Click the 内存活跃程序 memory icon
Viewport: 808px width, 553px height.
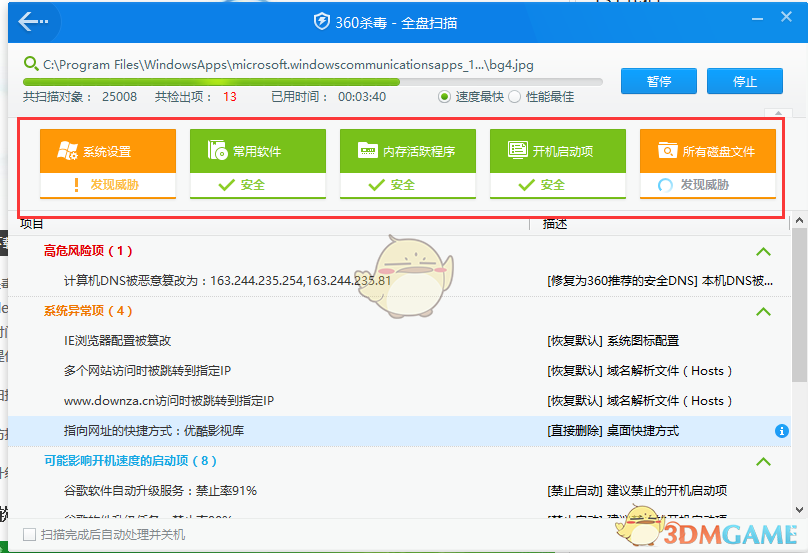[x=368, y=150]
